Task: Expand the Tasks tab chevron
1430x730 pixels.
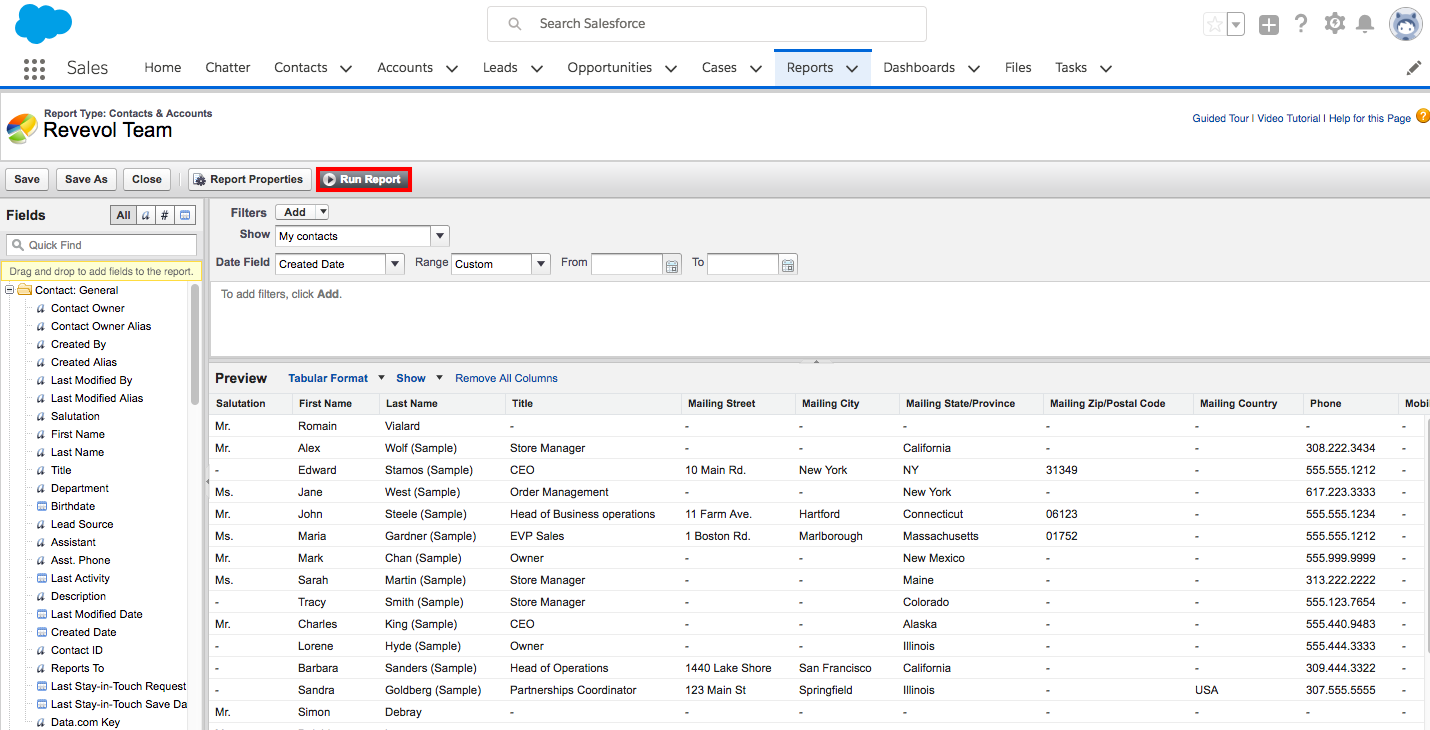Action: 1105,69
